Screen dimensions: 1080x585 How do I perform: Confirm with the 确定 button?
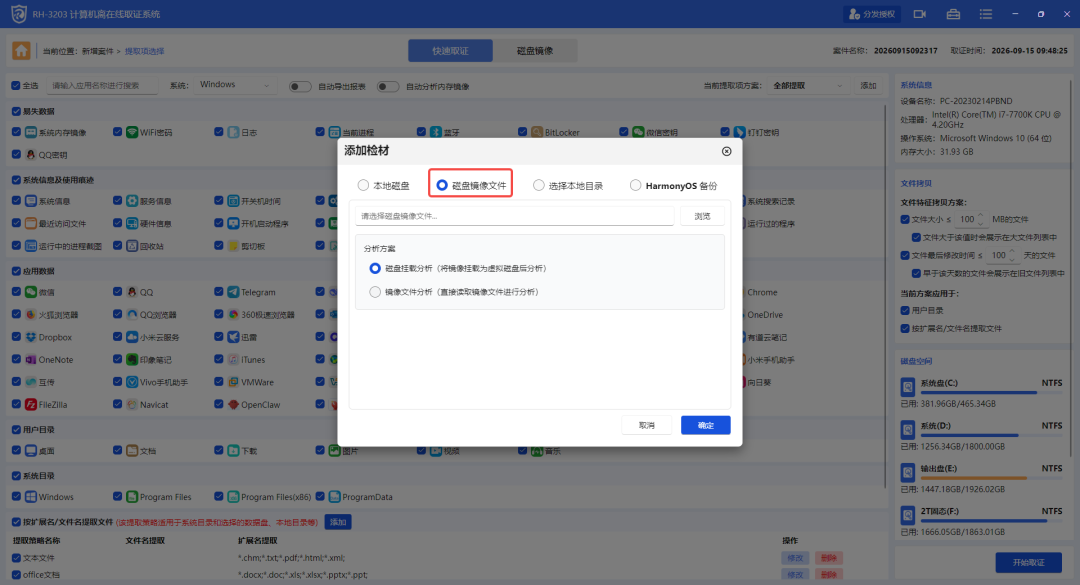pyautogui.click(x=705, y=425)
